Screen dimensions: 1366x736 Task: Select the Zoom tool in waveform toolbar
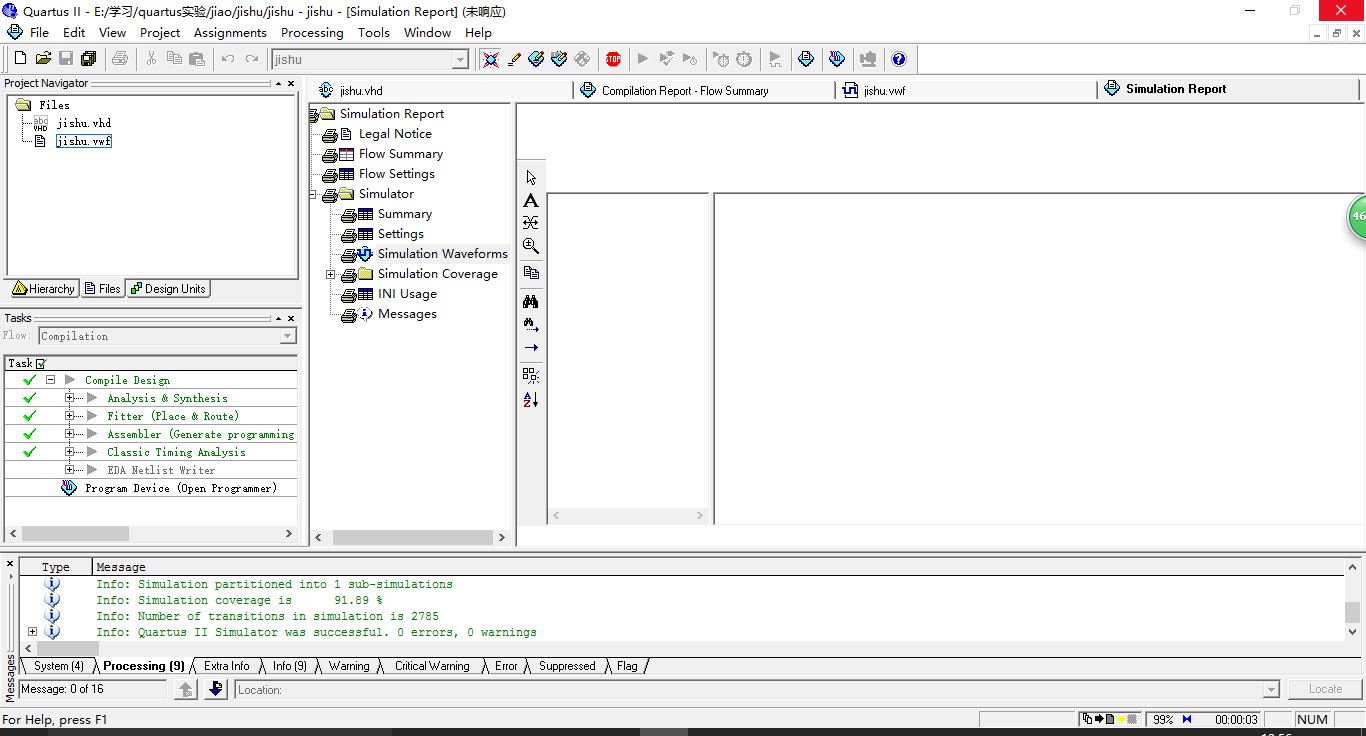531,246
